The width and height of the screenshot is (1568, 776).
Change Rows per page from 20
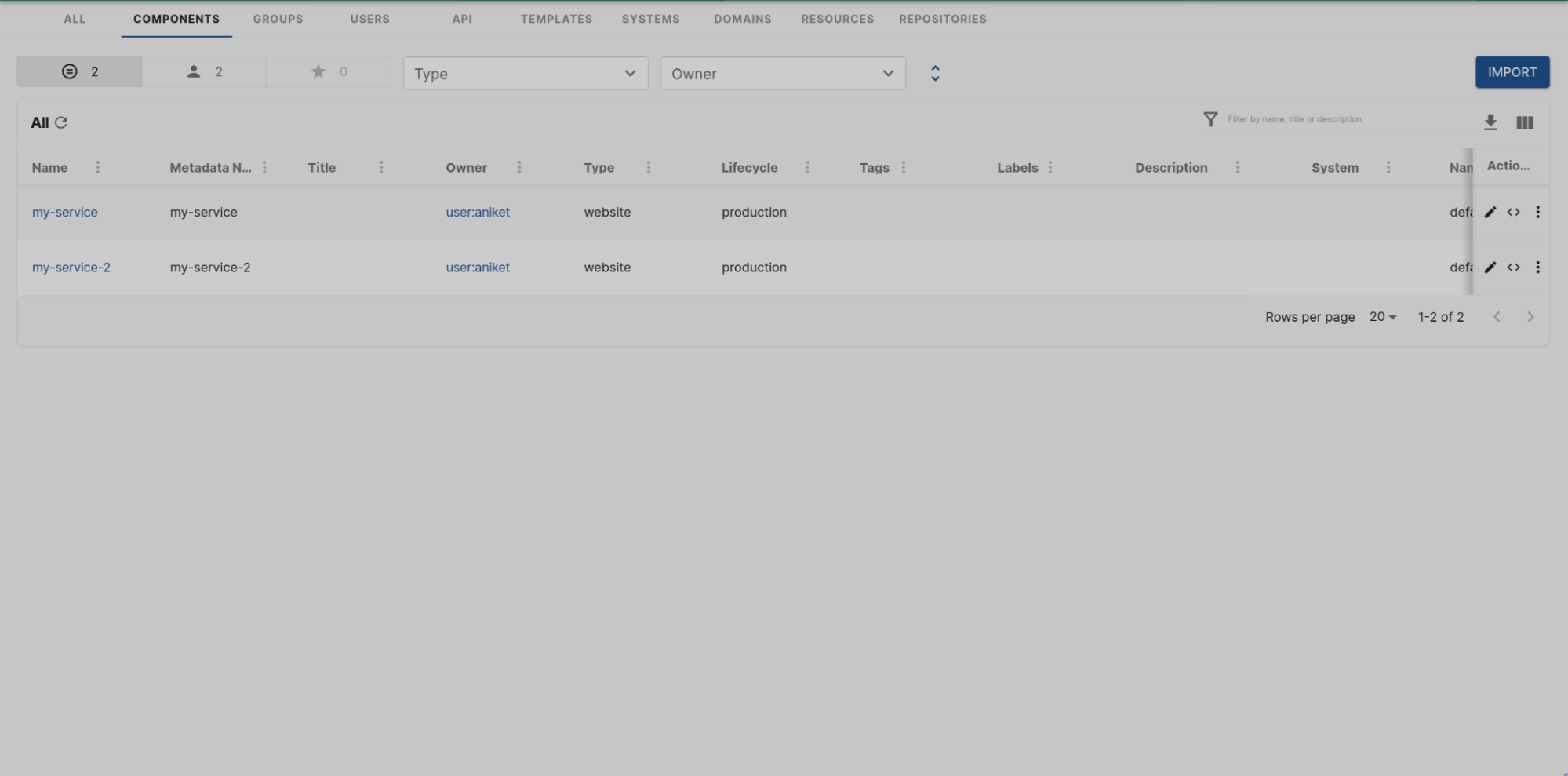[x=1381, y=316]
